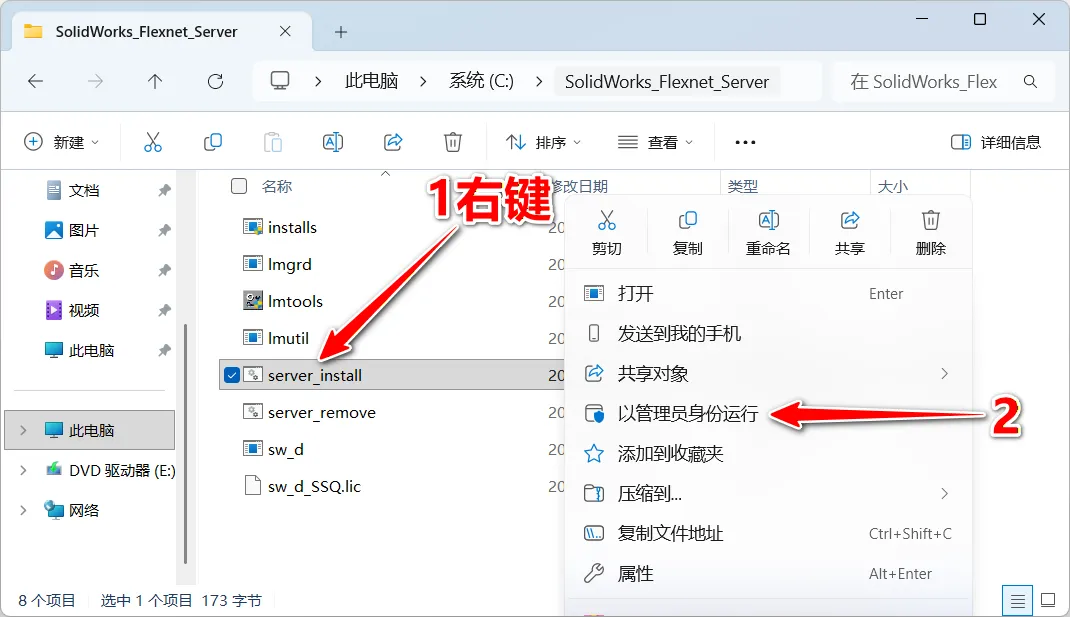Image resolution: width=1070 pixels, height=617 pixels.
Task: Open the three-dots more options menu
Action: coord(745,142)
